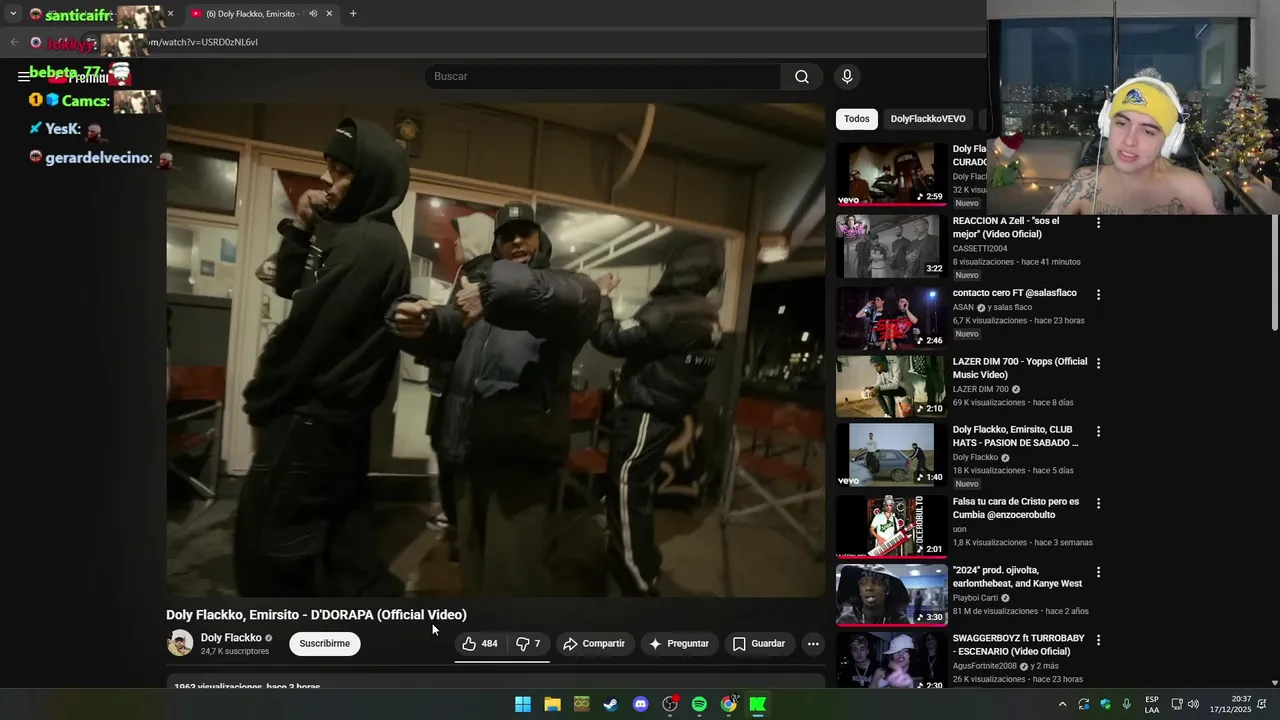Play the REACCION A Zell thumbnail

(891, 246)
